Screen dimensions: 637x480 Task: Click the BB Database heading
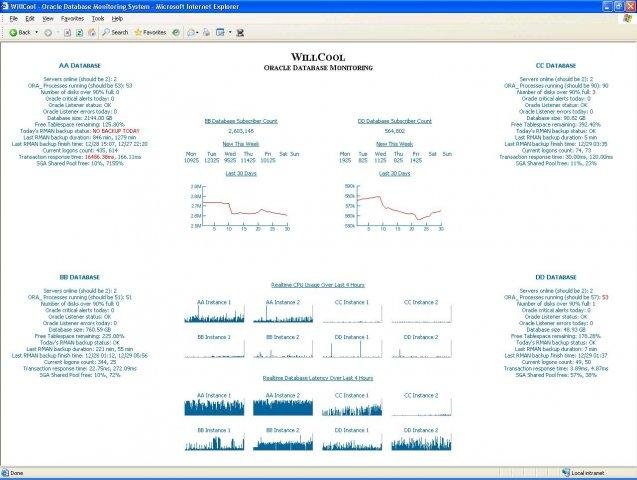(80, 277)
